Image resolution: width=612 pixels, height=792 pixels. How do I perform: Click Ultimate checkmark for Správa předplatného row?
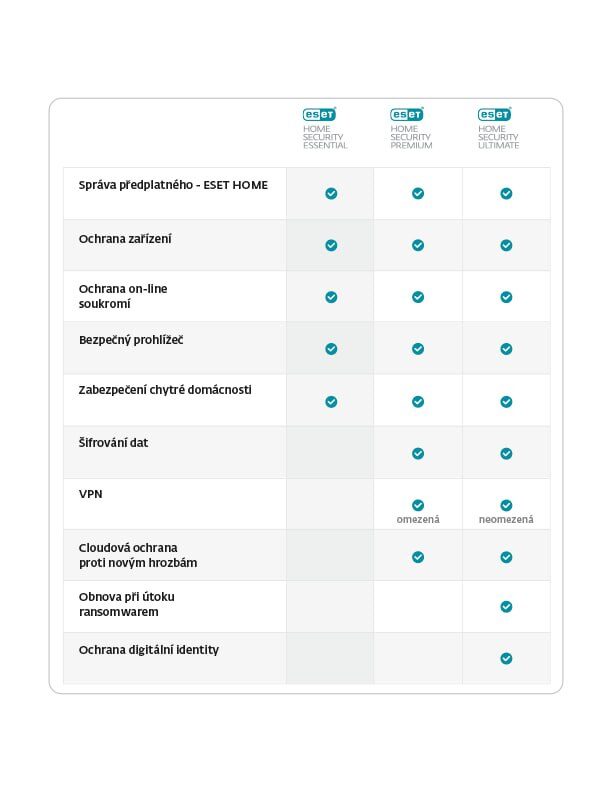coord(506,193)
